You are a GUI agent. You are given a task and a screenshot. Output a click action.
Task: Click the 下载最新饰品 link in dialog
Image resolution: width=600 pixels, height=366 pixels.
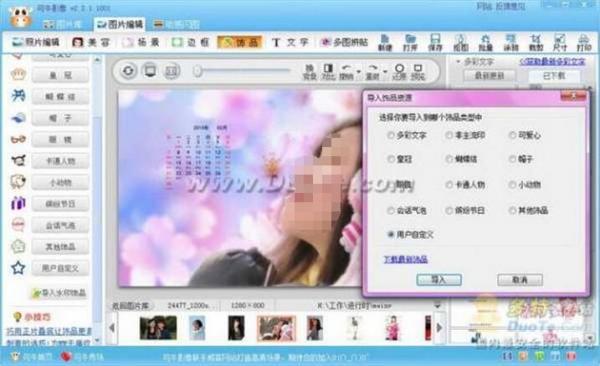coord(405,259)
